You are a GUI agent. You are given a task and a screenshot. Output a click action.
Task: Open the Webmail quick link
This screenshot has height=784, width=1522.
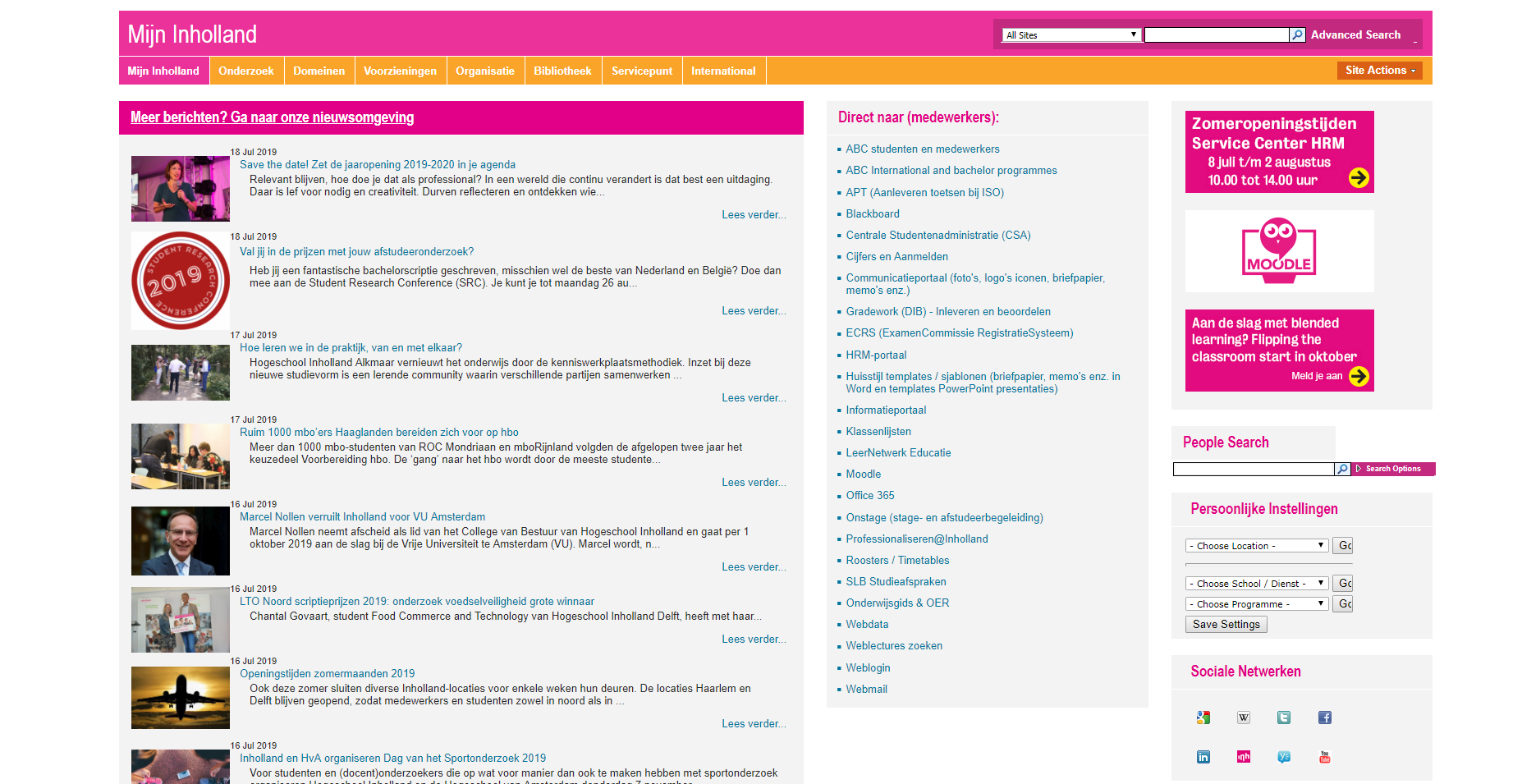tap(867, 690)
